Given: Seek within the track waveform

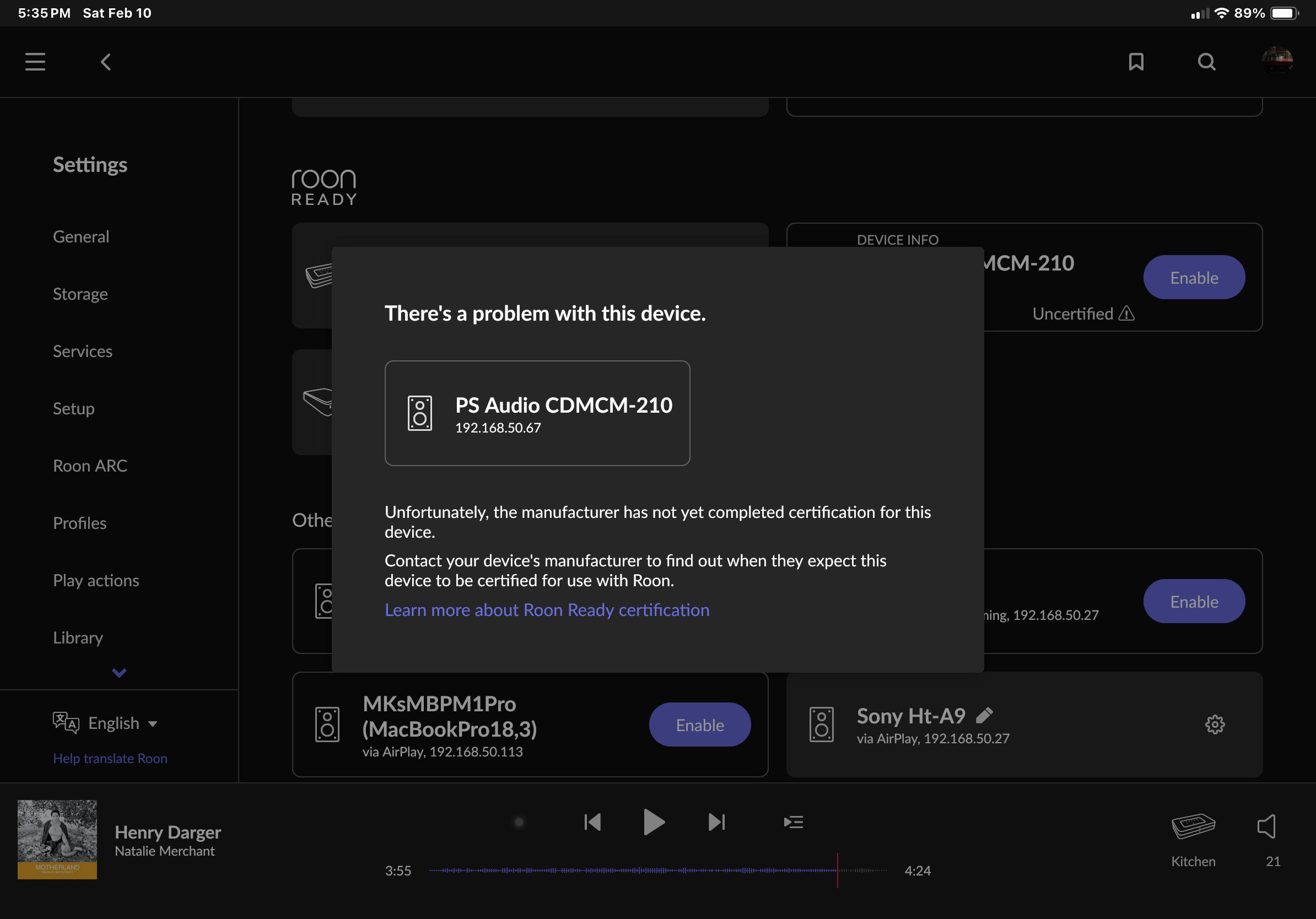Looking at the screenshot, I should 657,871.
